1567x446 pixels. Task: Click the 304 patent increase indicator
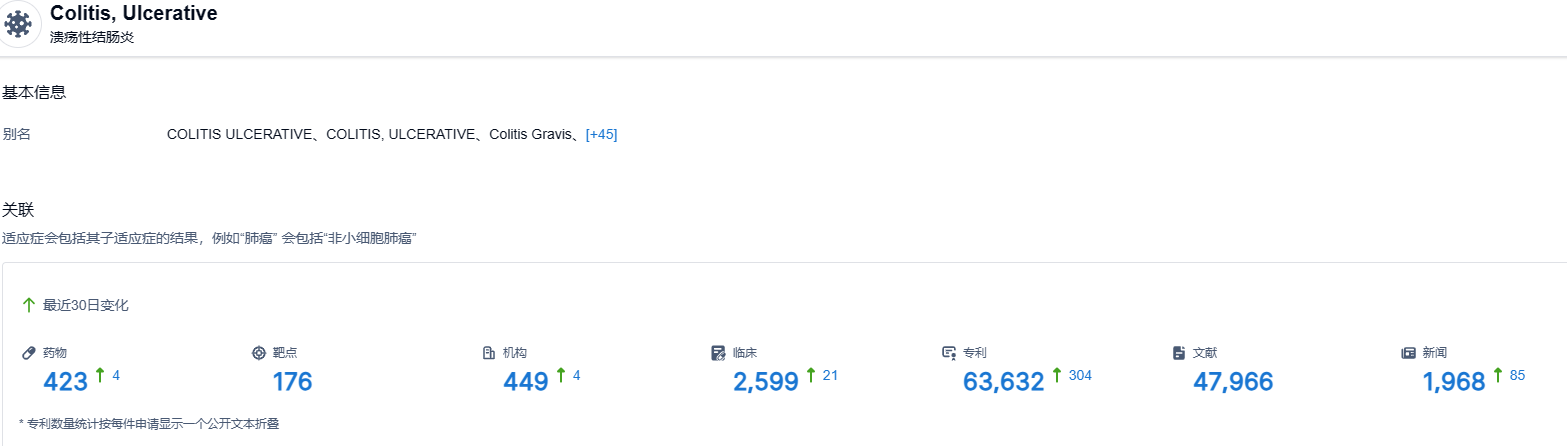[1080, 375]
